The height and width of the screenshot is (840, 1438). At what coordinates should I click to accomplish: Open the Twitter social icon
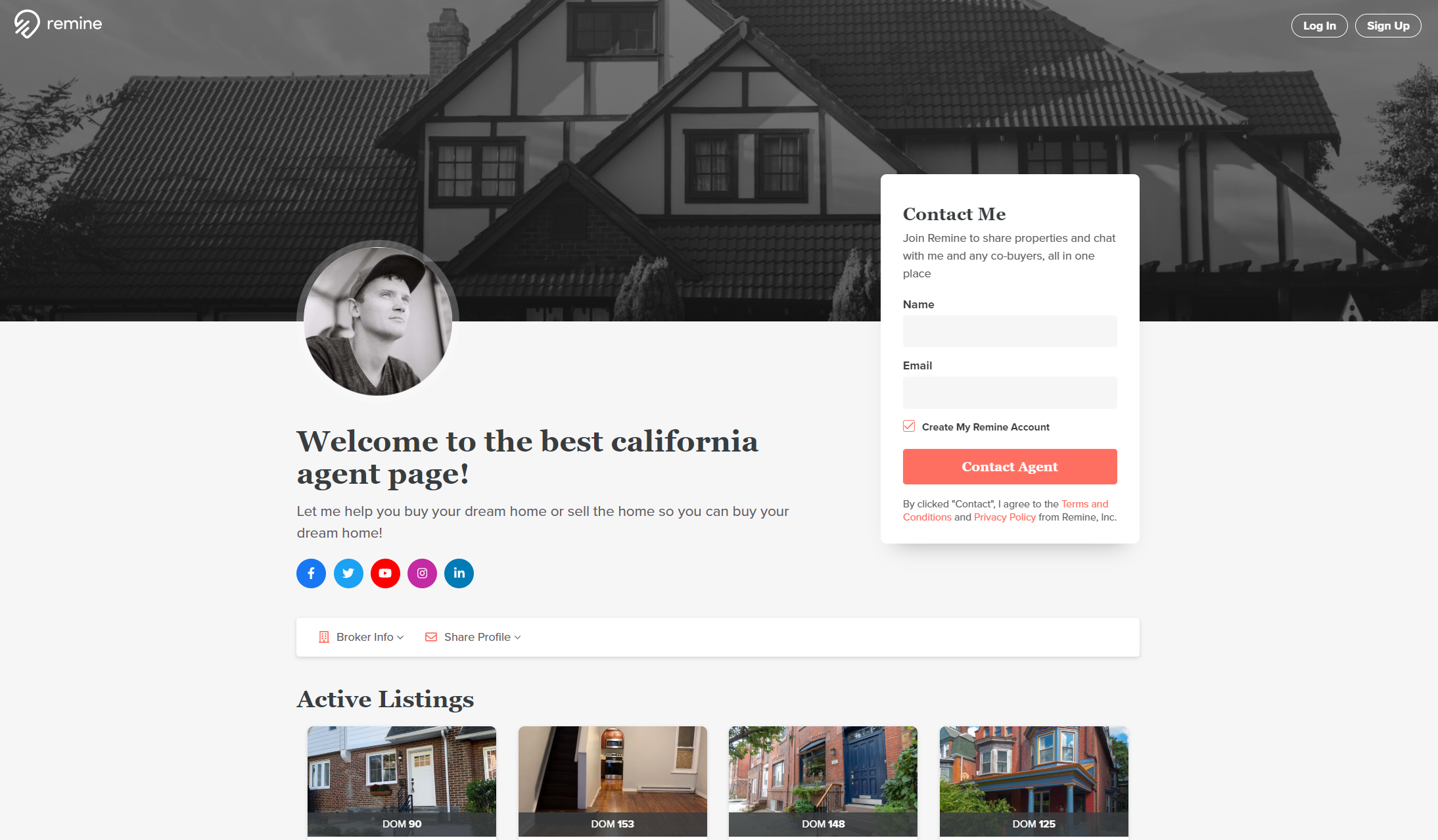(348, 573)
